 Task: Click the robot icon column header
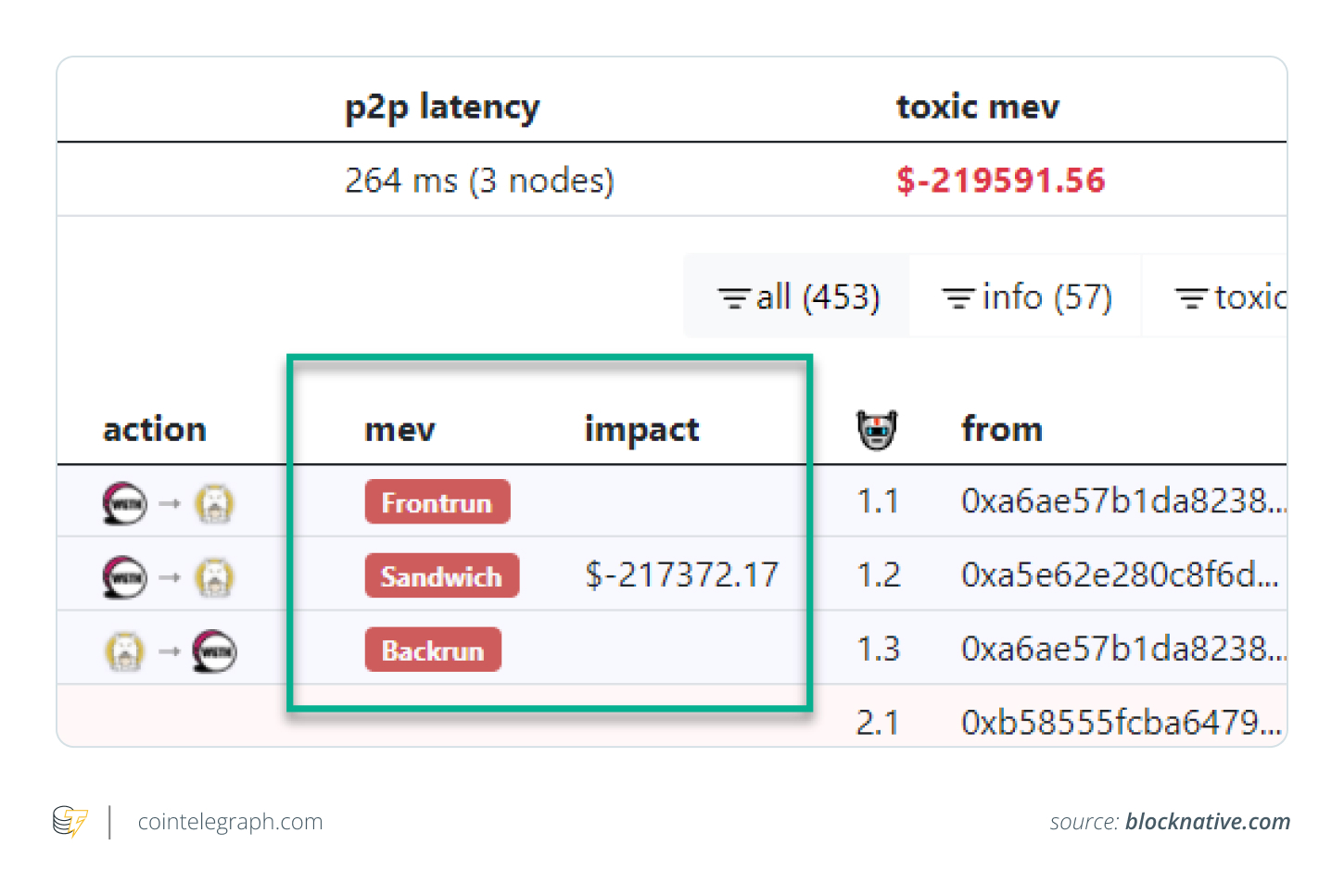click(877, 429)
